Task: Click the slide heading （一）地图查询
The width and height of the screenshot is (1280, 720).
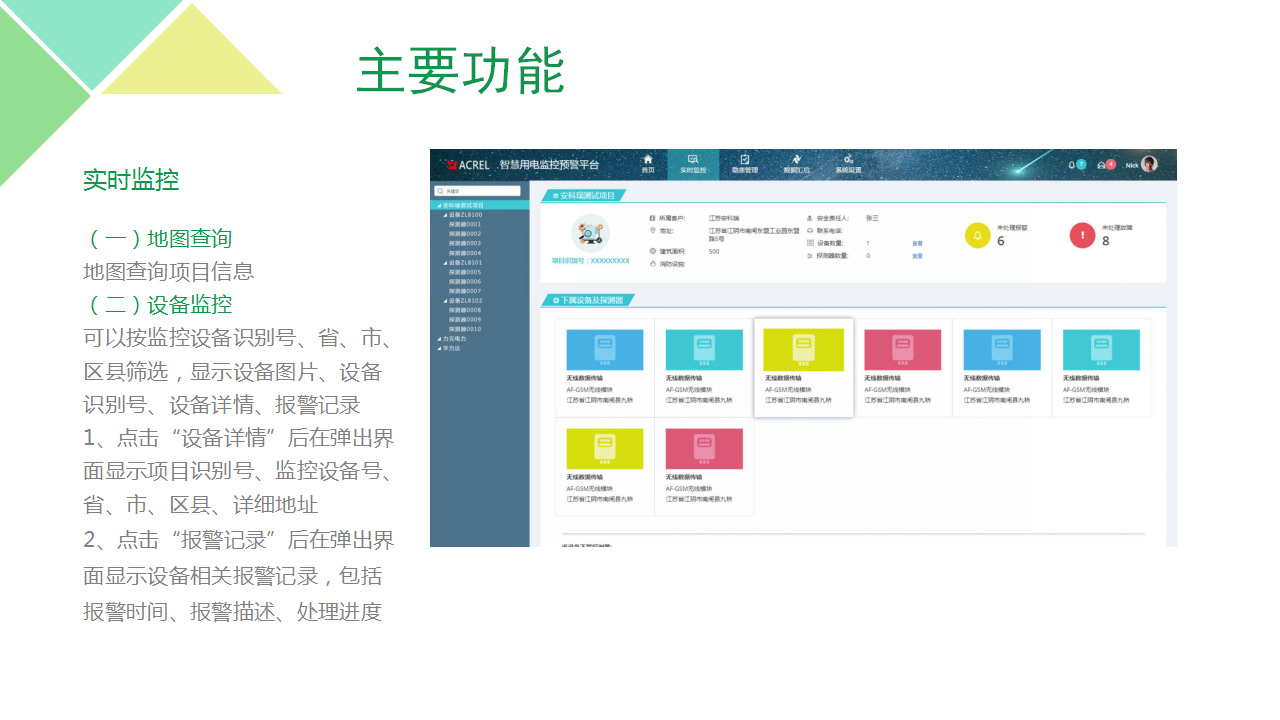Action: (x=158, y=238)
